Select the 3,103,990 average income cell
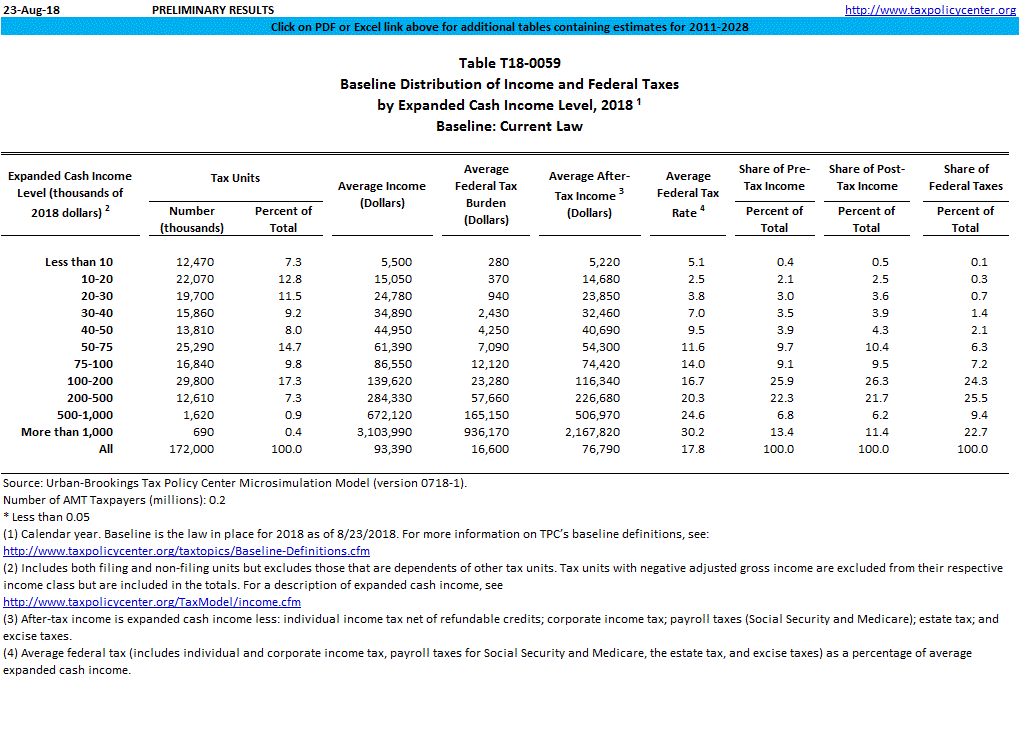Viewport: 1019px width, 733px height. pos(384,432)
